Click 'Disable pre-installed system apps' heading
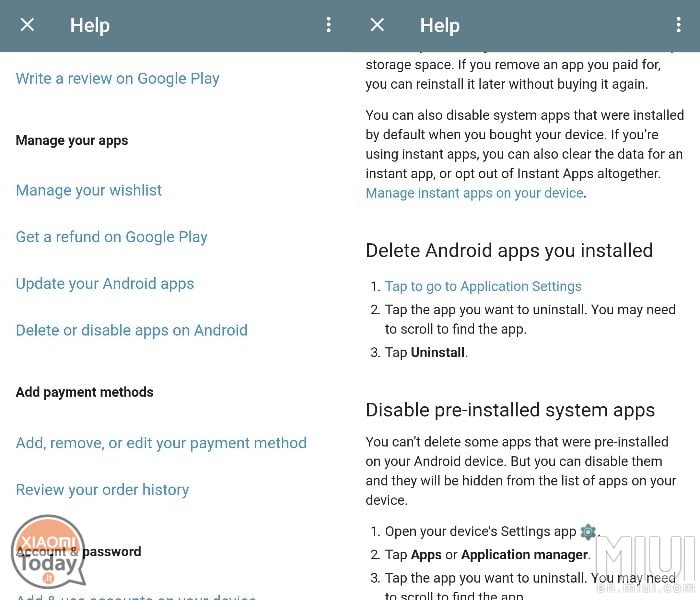The image size is (700, 600). [x=510, y=410]
